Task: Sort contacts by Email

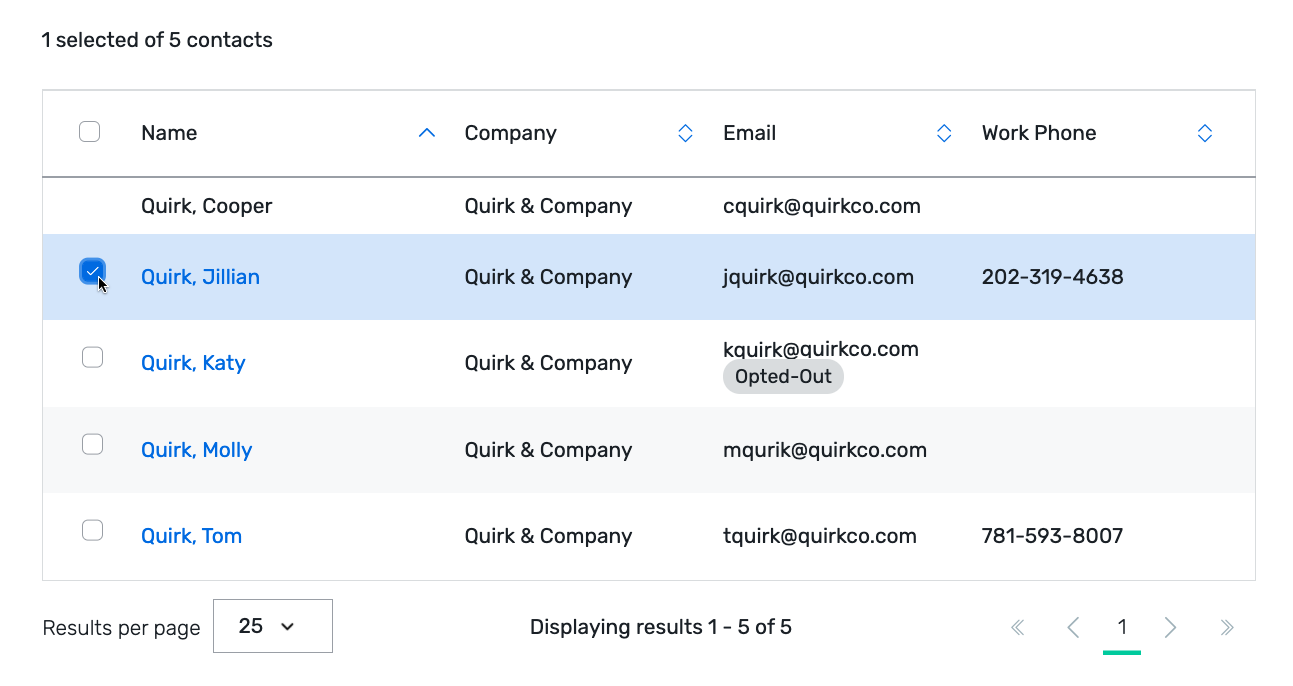Action: (x=943, y=132)
